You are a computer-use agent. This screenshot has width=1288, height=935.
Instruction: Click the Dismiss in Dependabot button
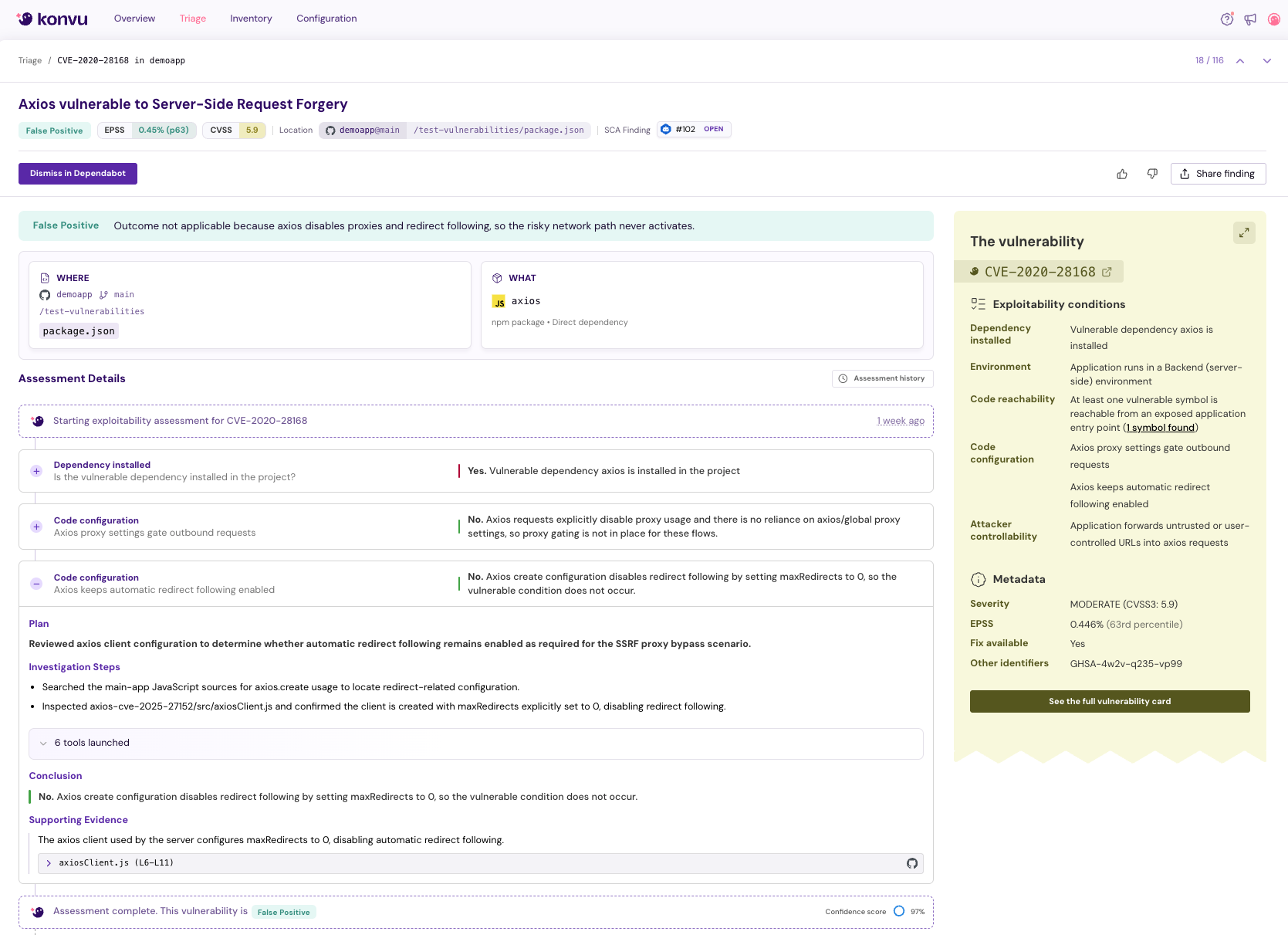tap(77, 174)
